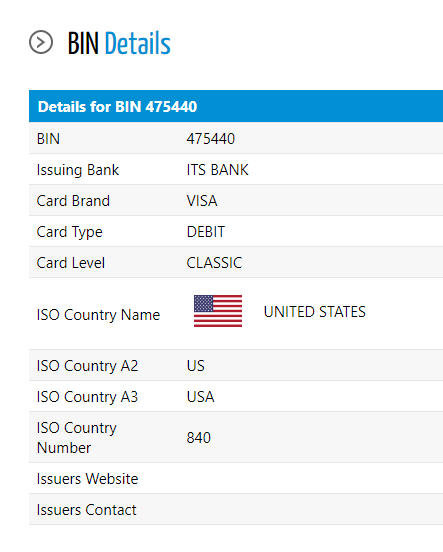The width and height of the screenshot is (443, 552).
Task: Click the United States flag icon
Action: click(218, 311)
